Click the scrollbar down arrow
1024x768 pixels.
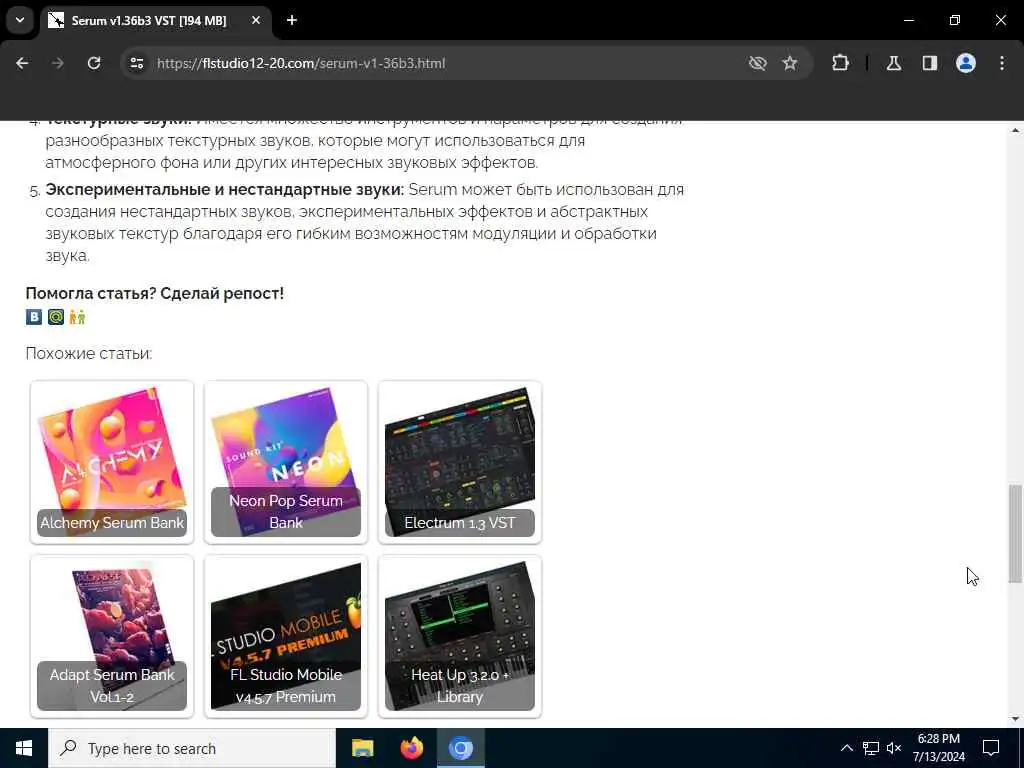(1014, 719)
